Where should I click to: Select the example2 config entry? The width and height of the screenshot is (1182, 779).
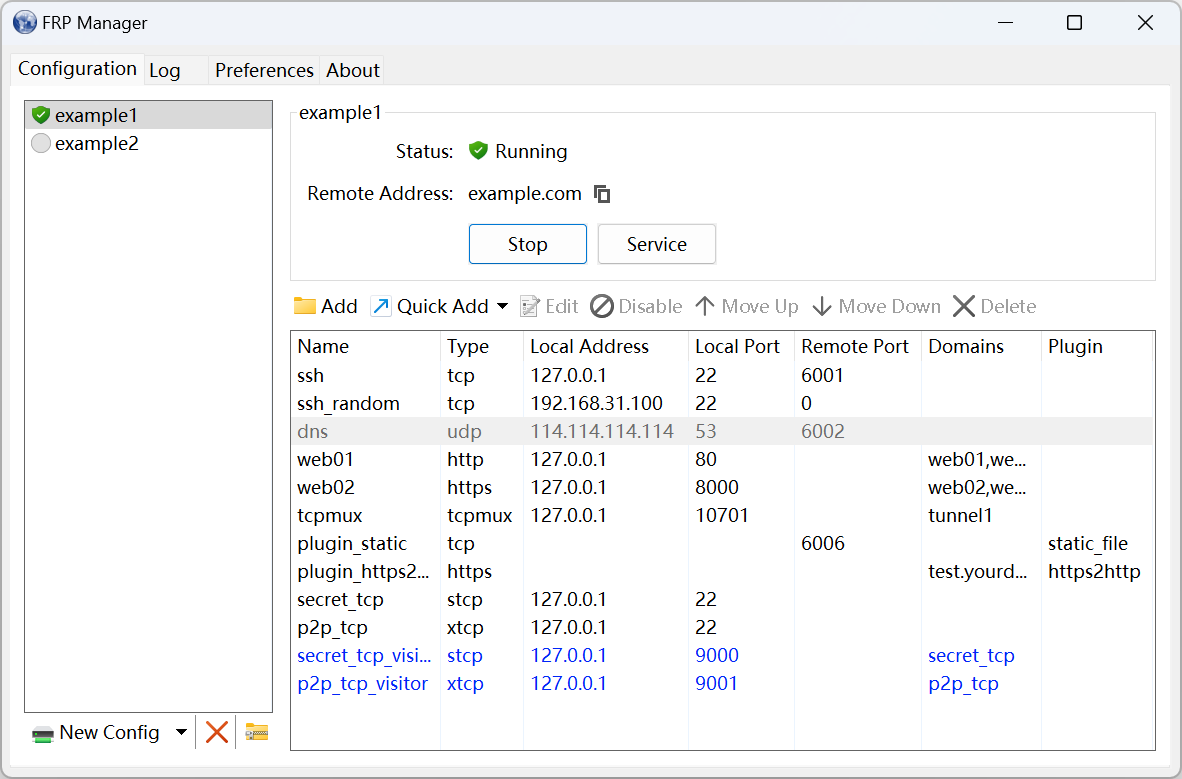click(149, 143)
